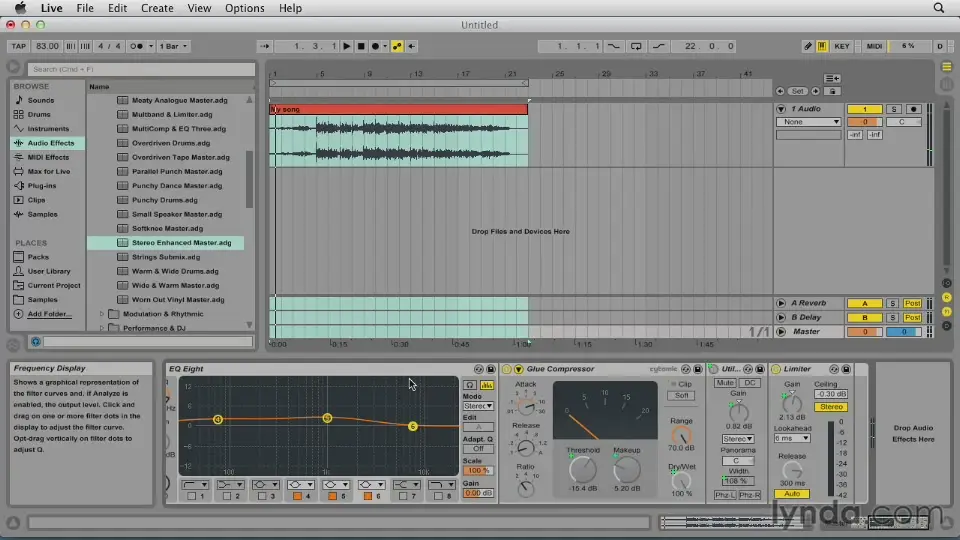Open the Create menu

tap(157, 8)
